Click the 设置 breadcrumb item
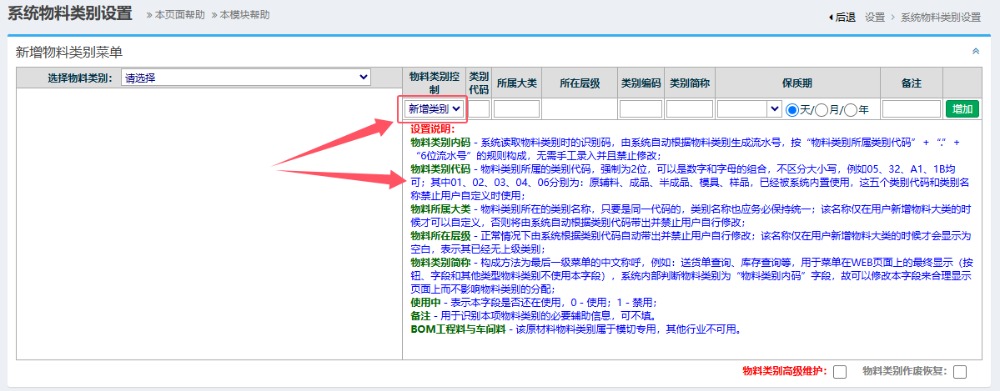The image size is (1000, 391). (x=875, y=17)
